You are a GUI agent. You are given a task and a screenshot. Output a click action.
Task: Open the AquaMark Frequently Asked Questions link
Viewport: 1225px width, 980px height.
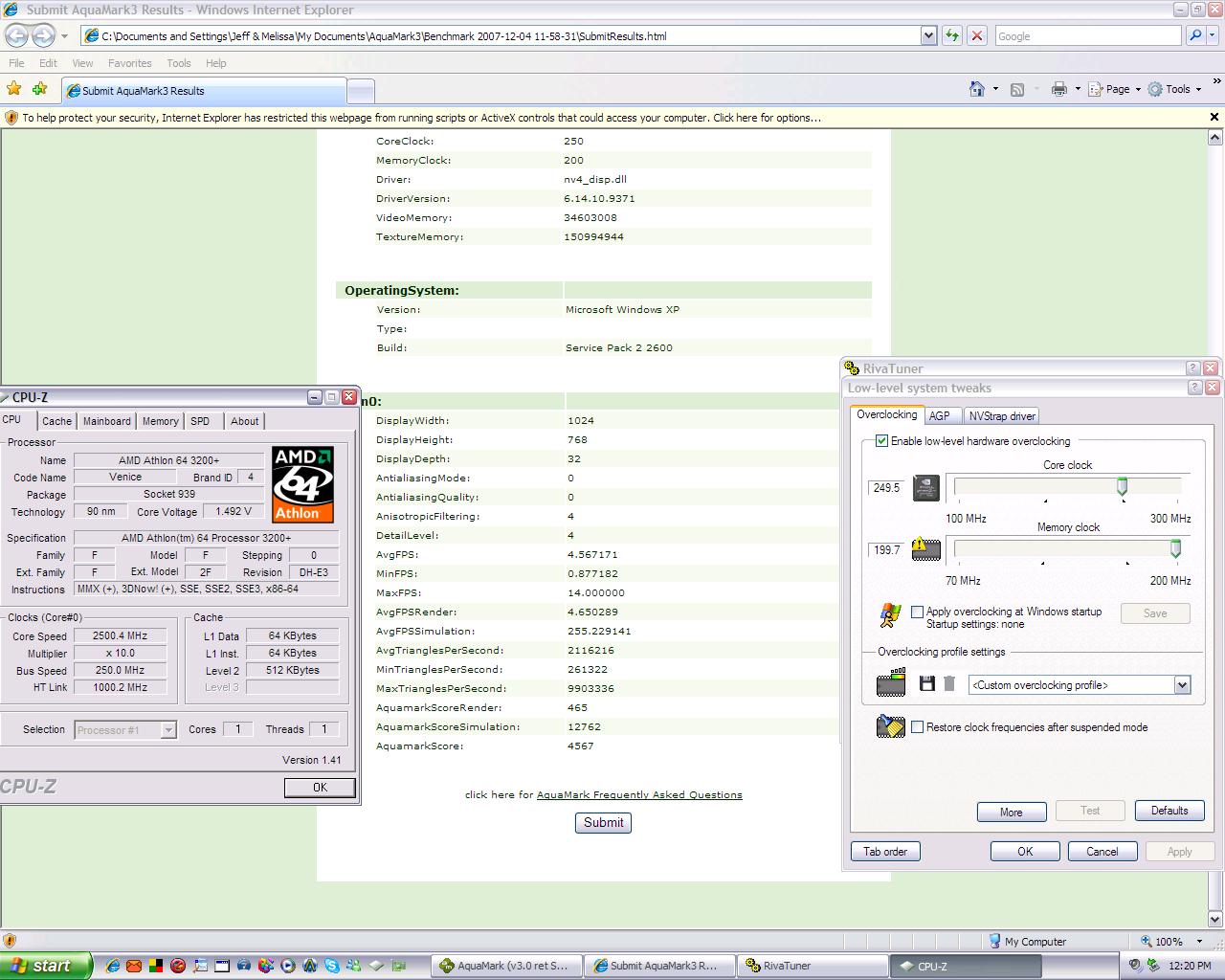pos(639,794)
